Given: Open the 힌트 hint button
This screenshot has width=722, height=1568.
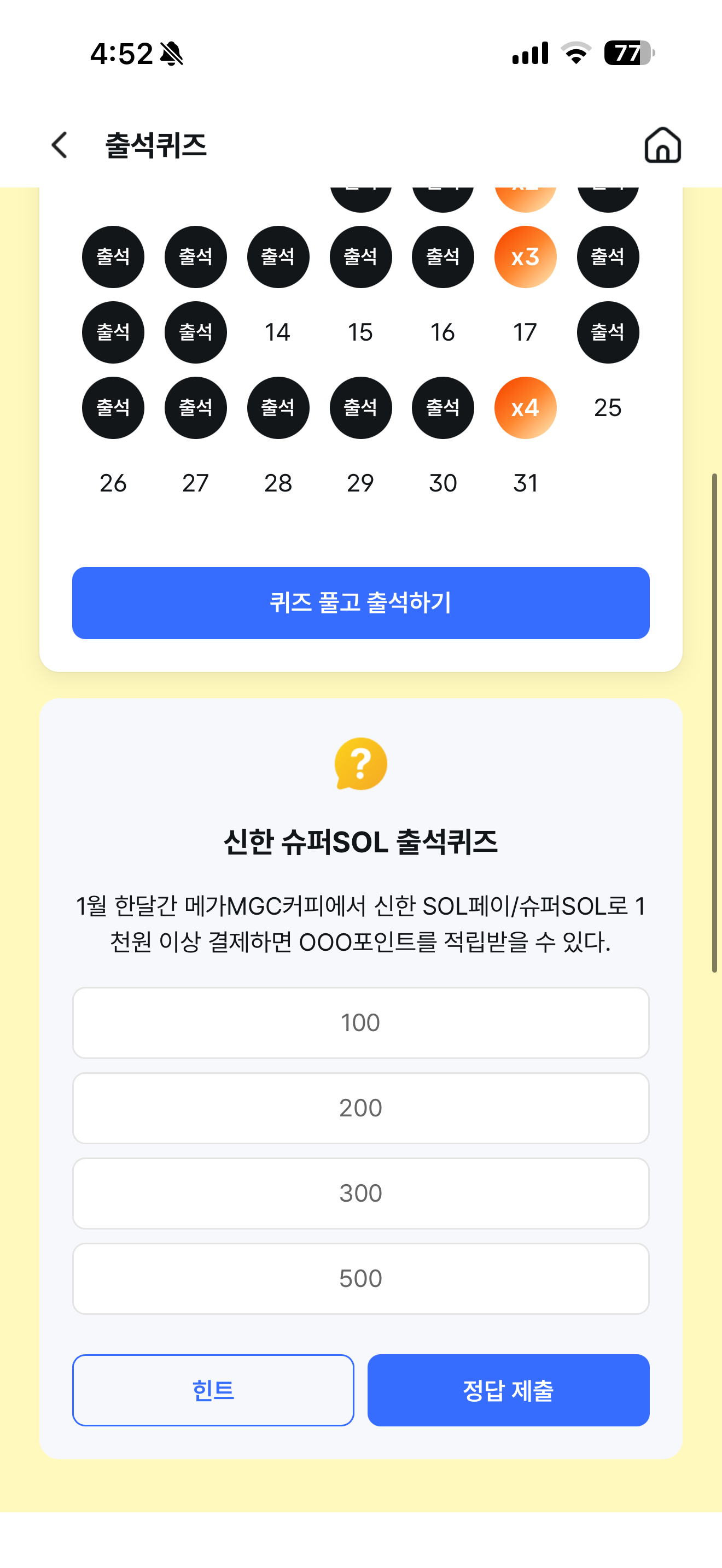Looking at the screenshot, I should click(213, 1390).
